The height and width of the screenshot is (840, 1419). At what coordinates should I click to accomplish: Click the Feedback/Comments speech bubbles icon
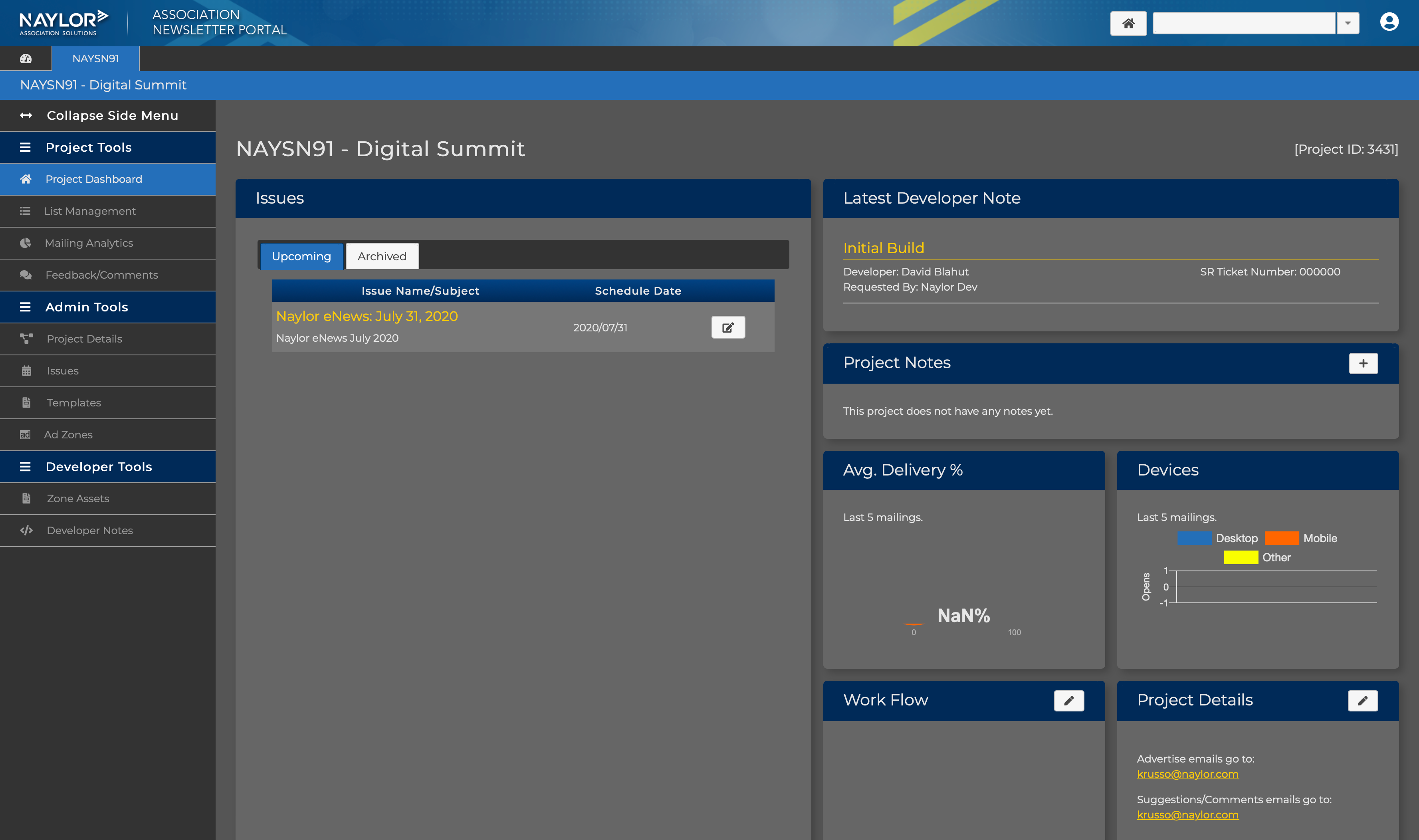(26, 275)
